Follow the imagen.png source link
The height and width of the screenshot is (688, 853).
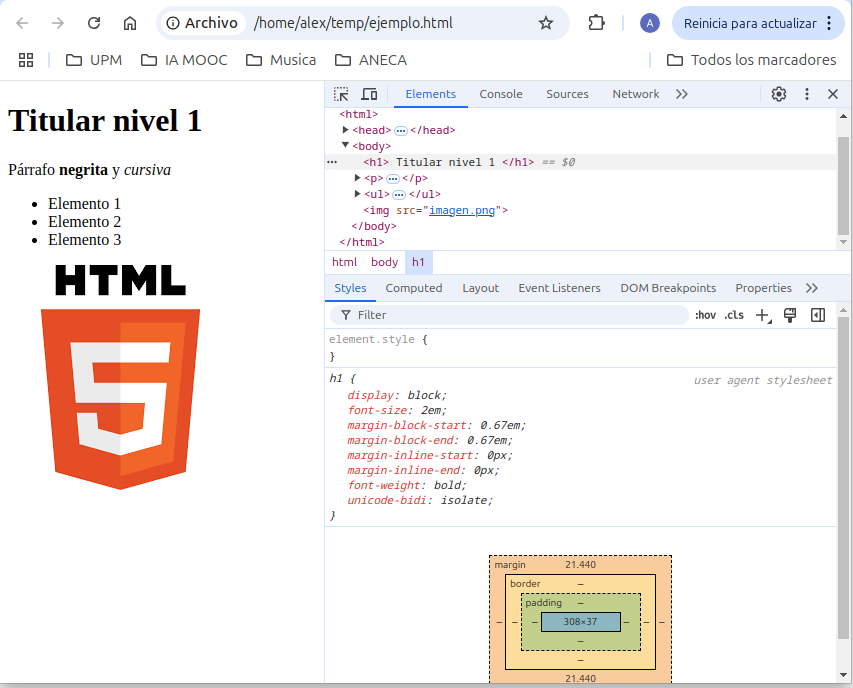(x=462, y=210)
